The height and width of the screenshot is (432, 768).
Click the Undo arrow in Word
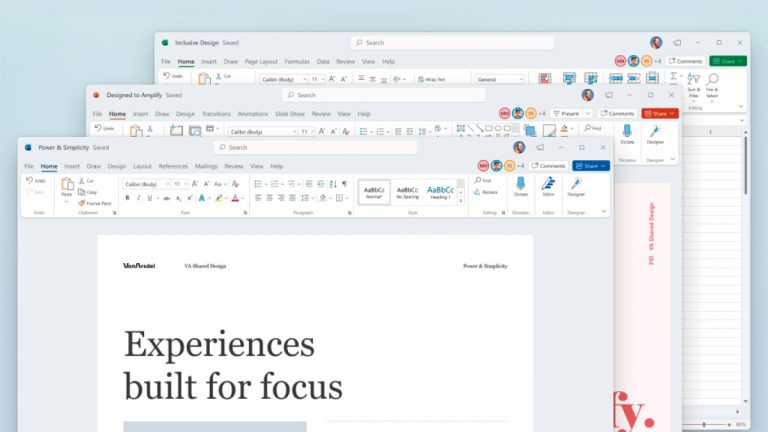coord(37,181)
